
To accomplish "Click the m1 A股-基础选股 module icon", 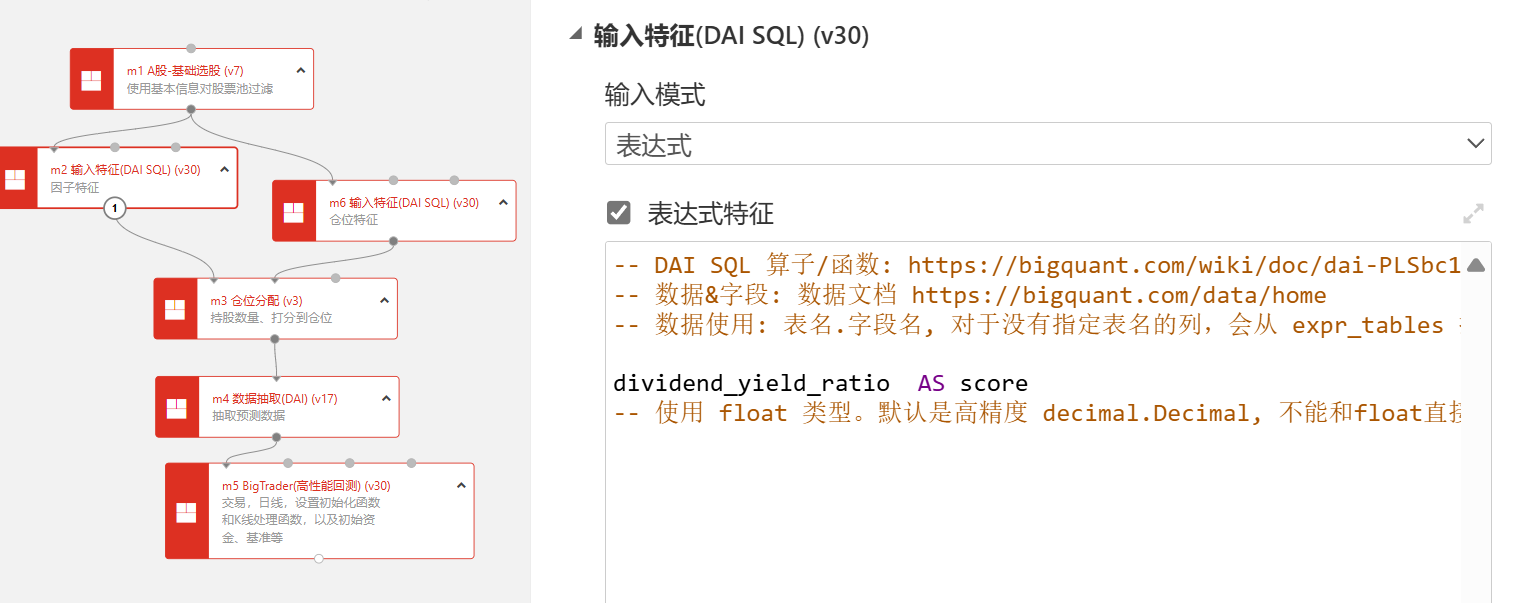I will coord(91,79).
